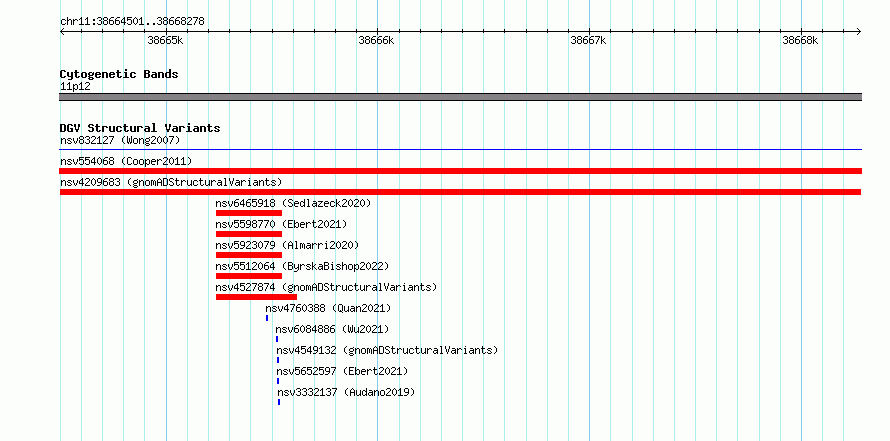
Task: Open nsv3332137 (Audano2019) label
Action: (x=346, y=392)
